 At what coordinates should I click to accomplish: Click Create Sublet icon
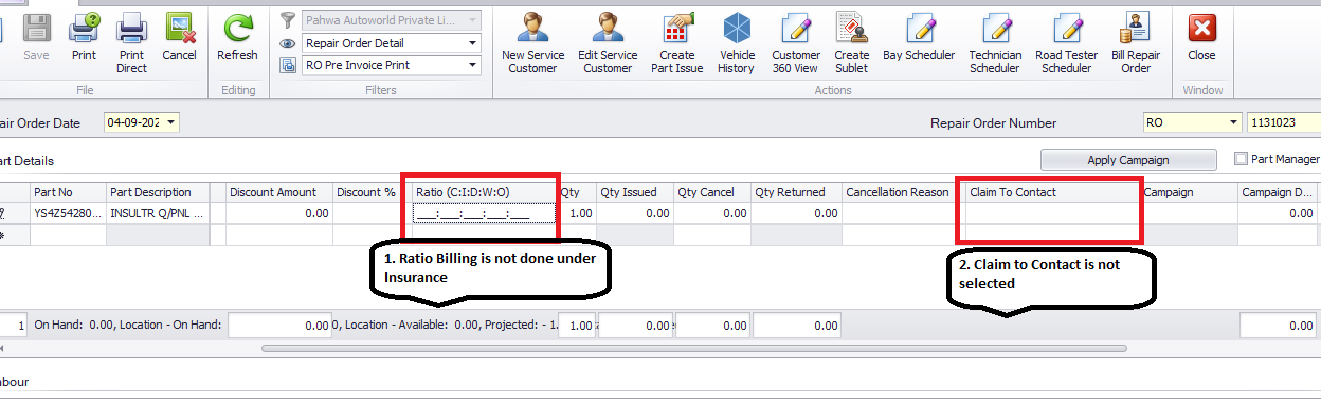(852, 43)
